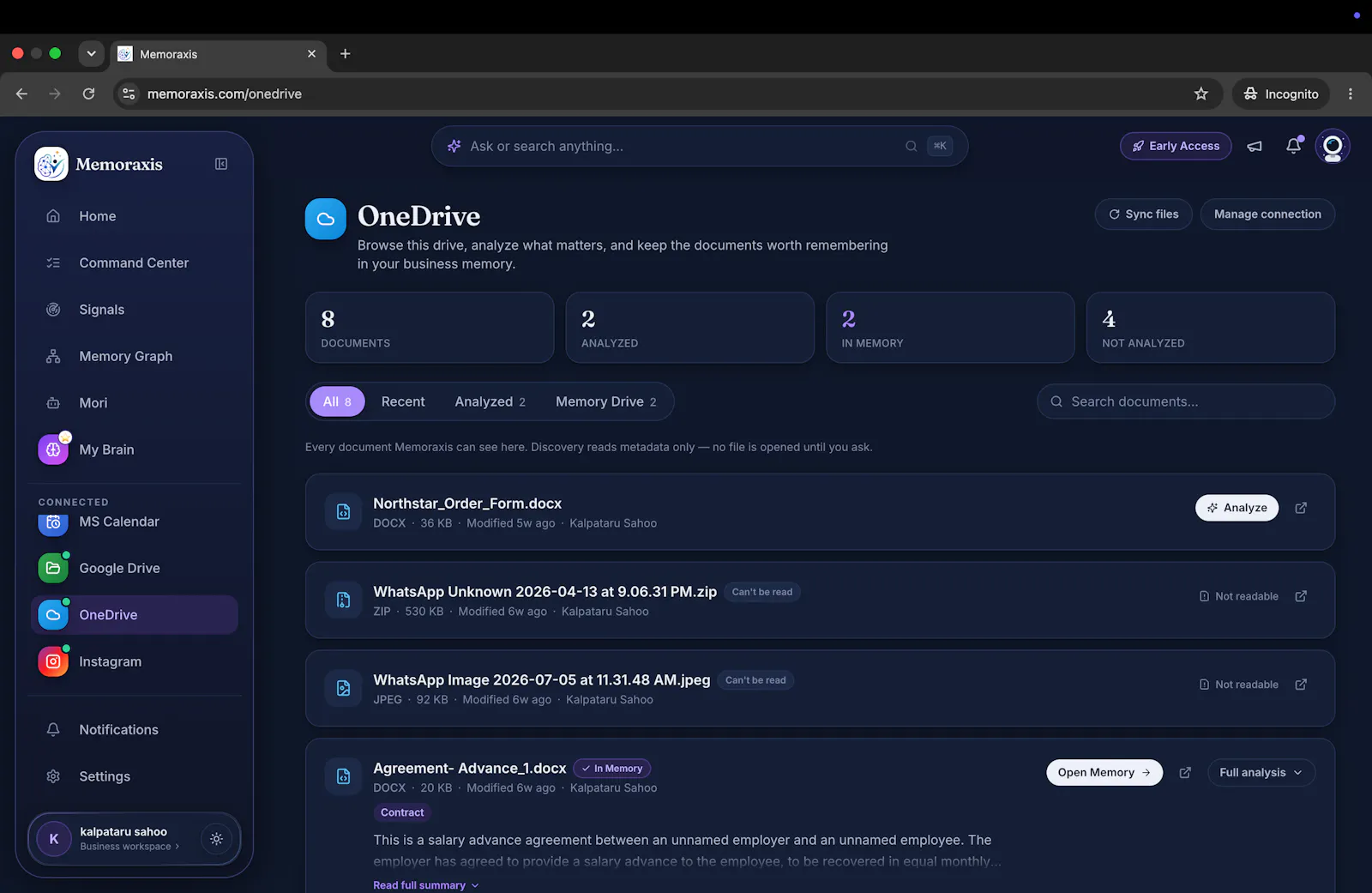1372x893 pixels.
Task: Expand Read full summary
Action: [426, 885]
